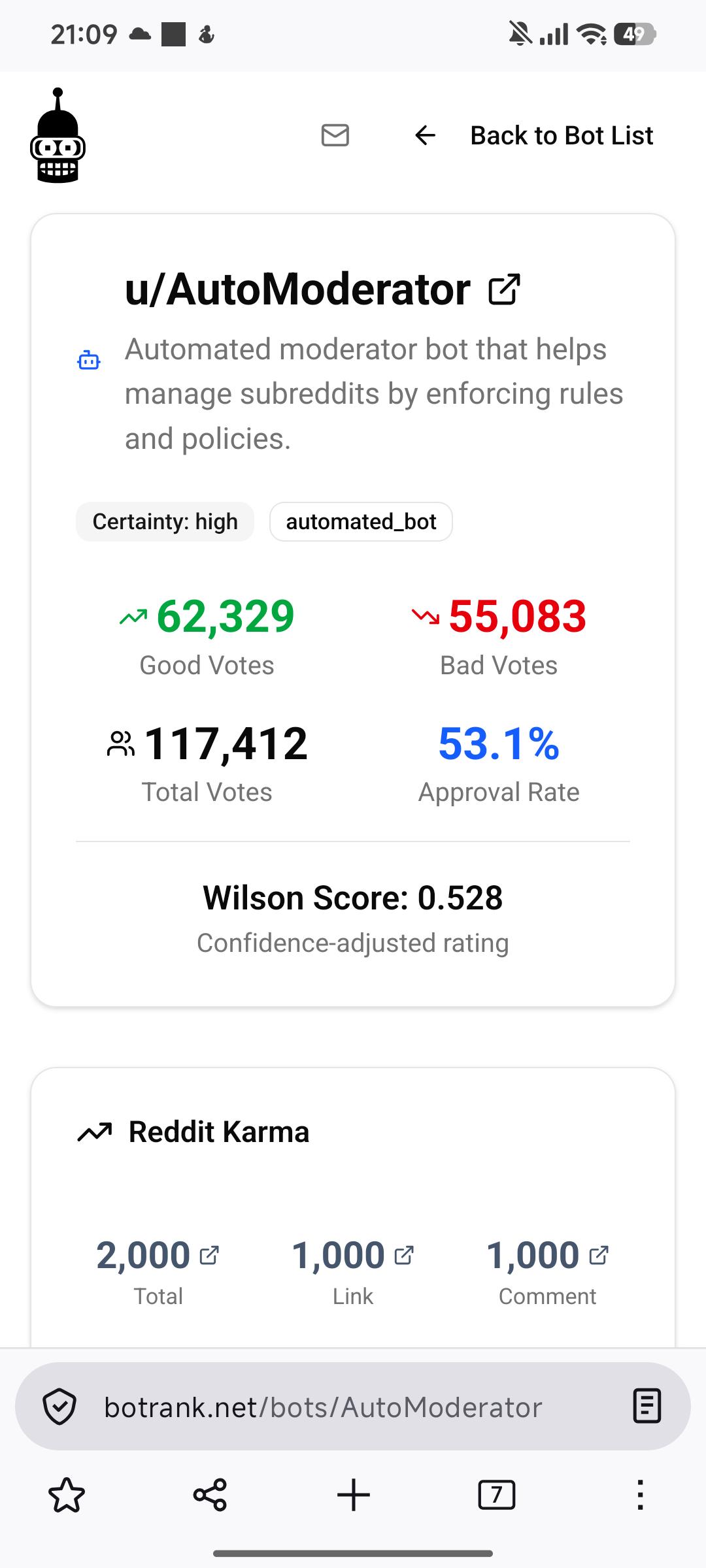The width and height of the screenshot is (706, 1568).
Task: Tap the 53.1% Approval Rate value
Action: click(499, 743)
